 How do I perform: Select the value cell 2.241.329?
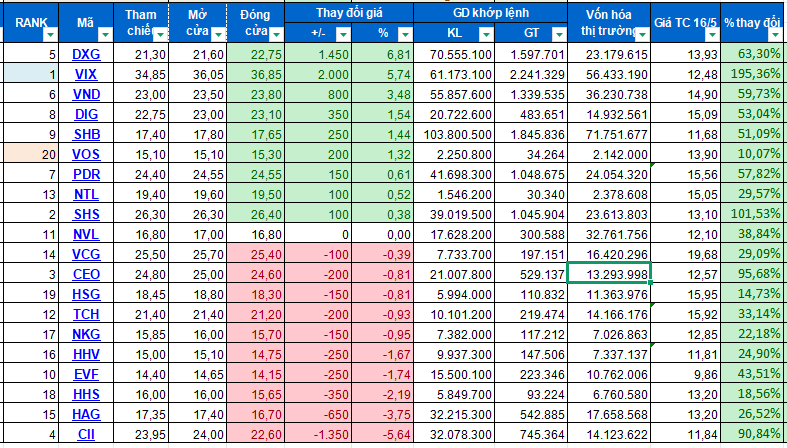tap(531, 74)
